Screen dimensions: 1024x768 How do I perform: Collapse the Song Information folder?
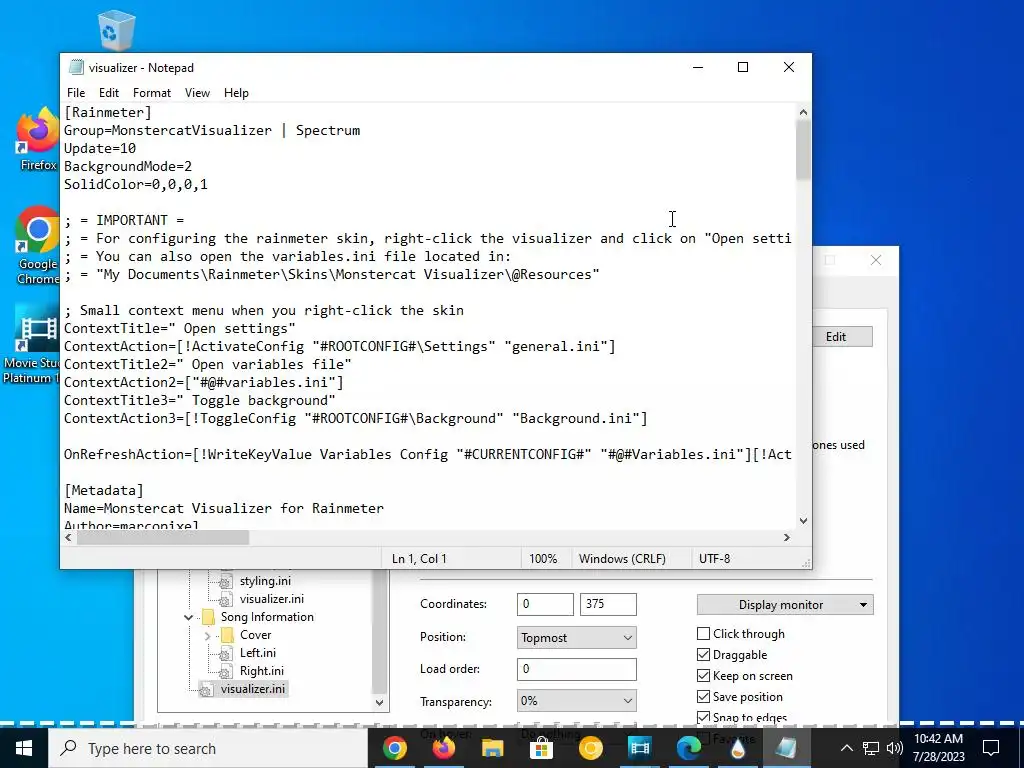pyautogui.click(x=189, y=617)
